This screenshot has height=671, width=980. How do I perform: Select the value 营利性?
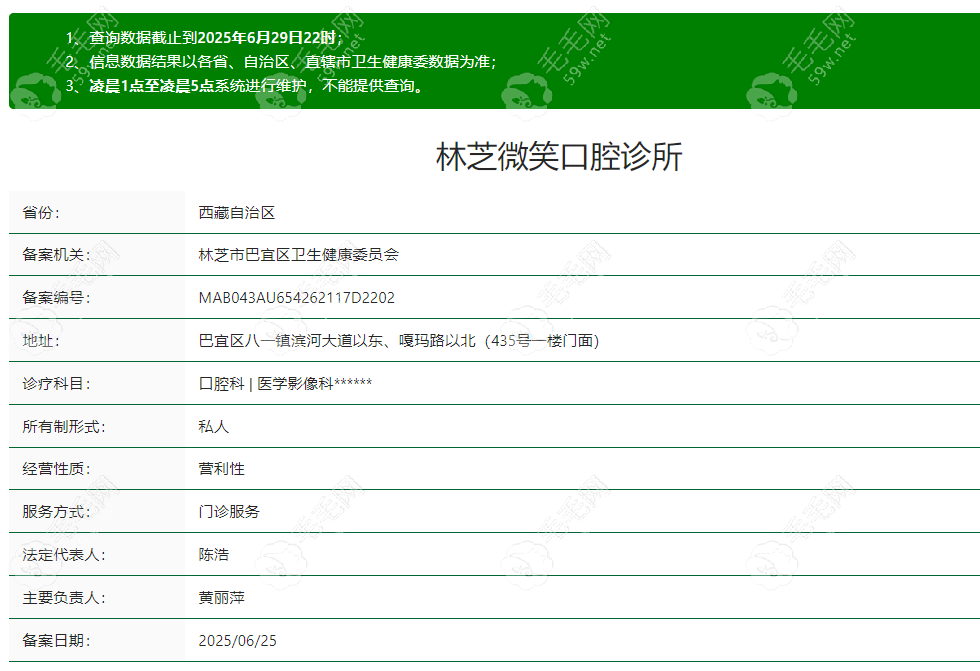point(221,469)
